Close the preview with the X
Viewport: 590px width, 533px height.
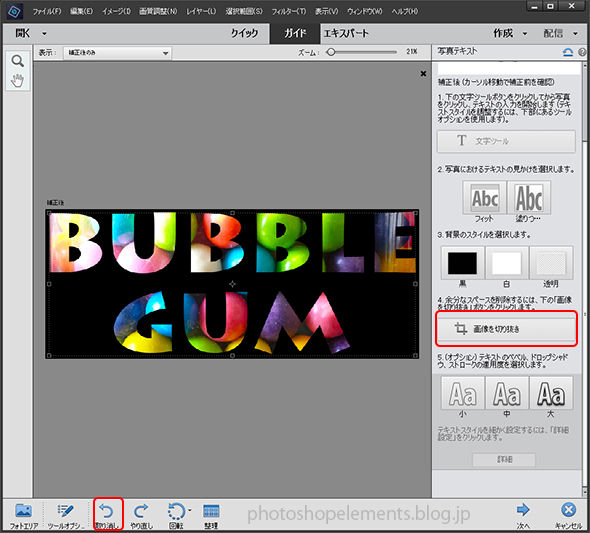click(x=423, y=74)
